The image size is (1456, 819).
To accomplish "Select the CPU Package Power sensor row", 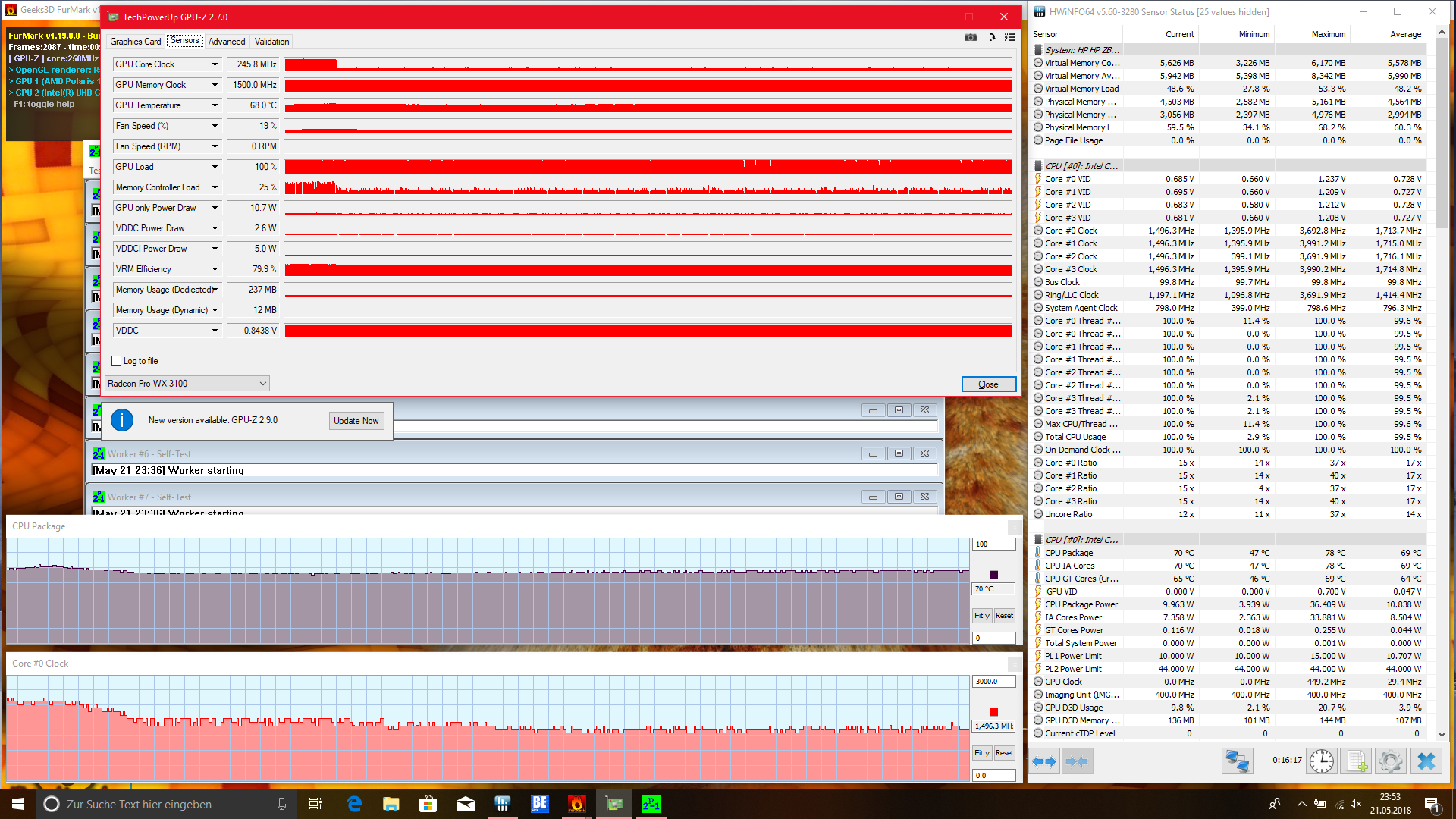I will pos(1228,604).
